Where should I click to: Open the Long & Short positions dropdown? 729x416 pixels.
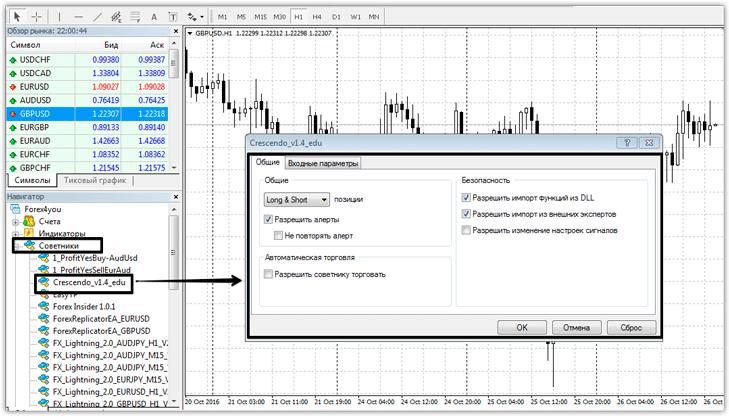pos(298,200)
